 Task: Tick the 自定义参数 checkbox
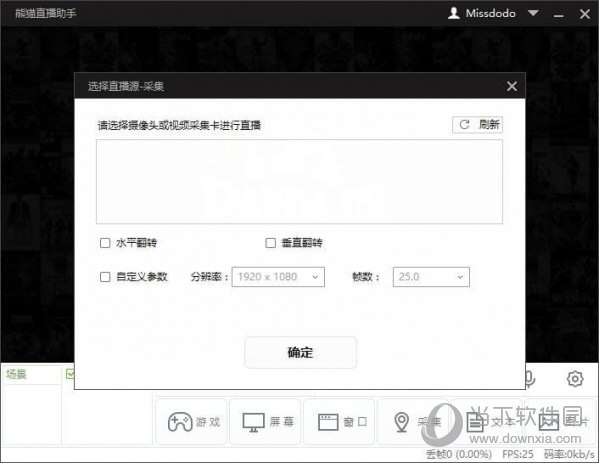pos(105,277)
